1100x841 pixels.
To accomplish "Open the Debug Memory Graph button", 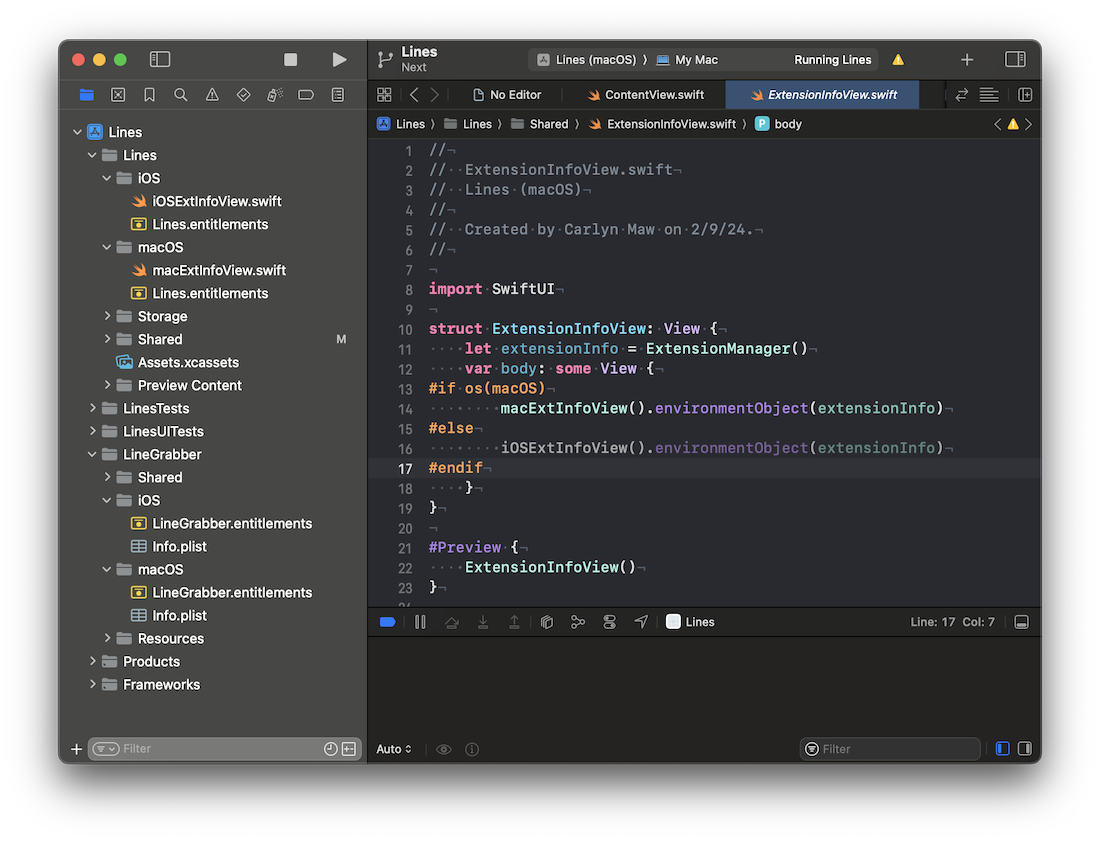I will 578,622.
